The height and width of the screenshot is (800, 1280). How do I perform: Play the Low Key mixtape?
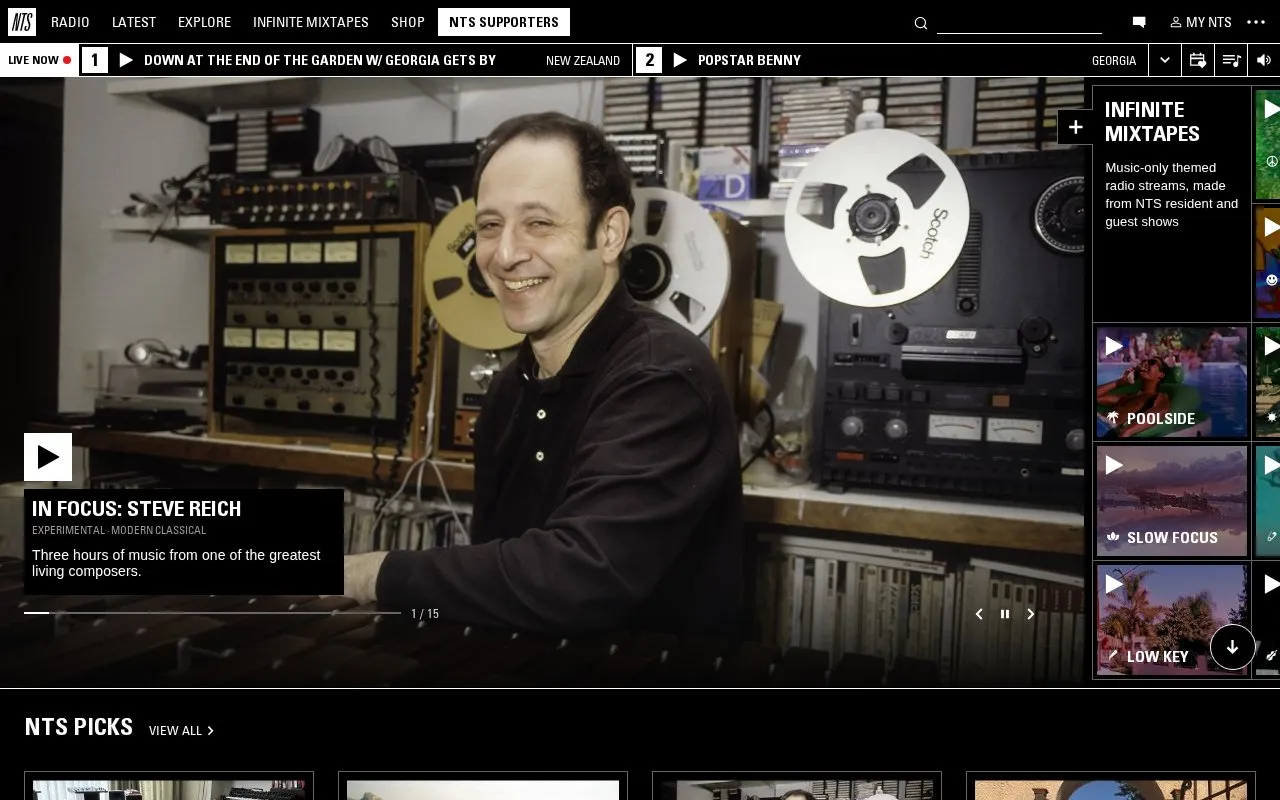coord(1114,584)
